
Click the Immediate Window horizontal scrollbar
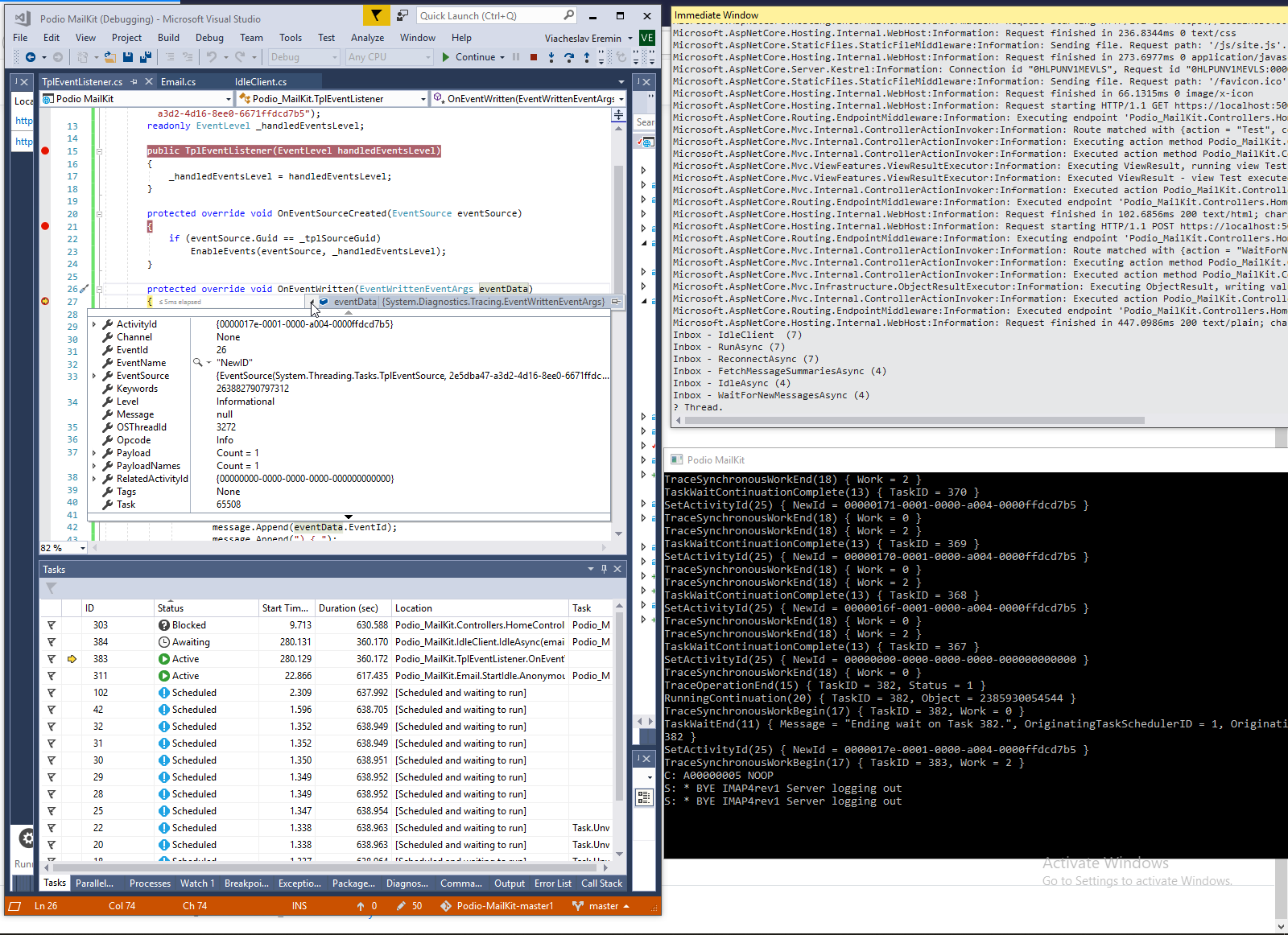tap(914, 420)
